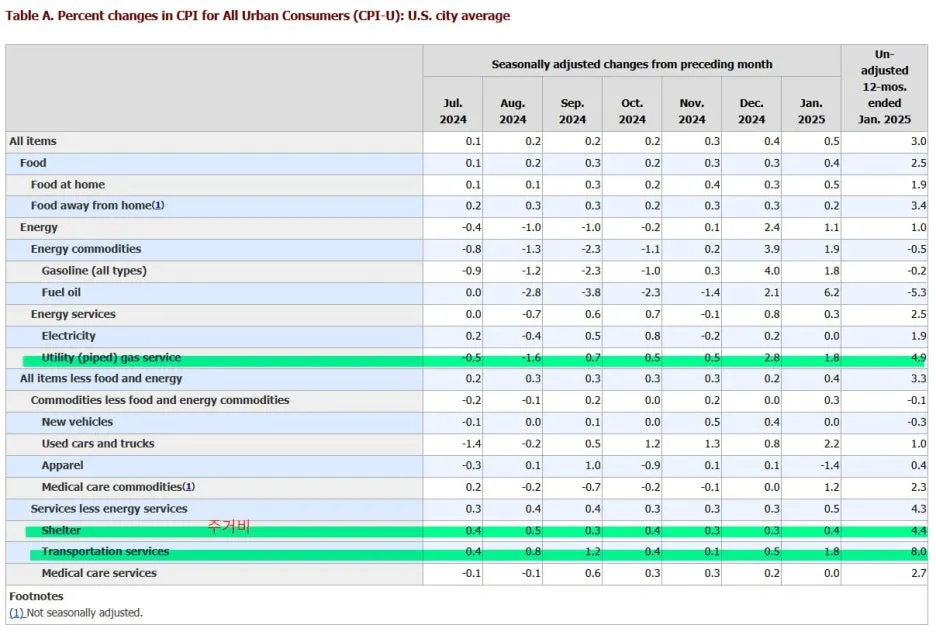This screenshot has width=936, height=632.
Task: Click Apparel's Sep. 2024 value 1.0
Action: coord(593,465)
